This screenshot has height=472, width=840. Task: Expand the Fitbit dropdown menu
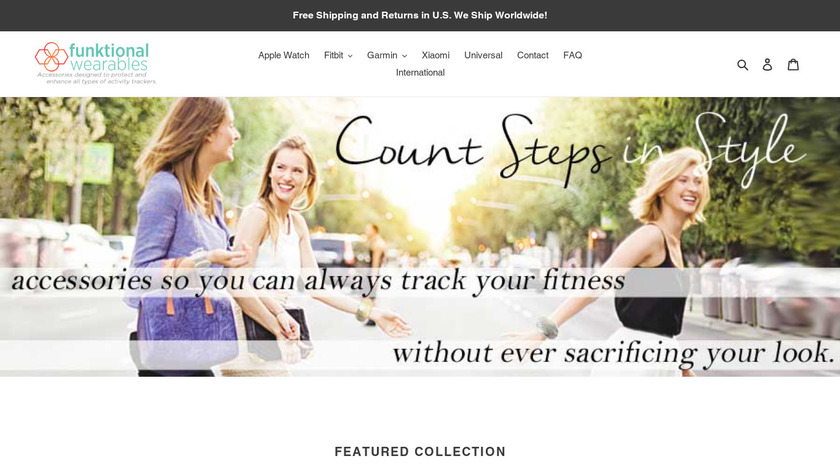click(338, 55)
